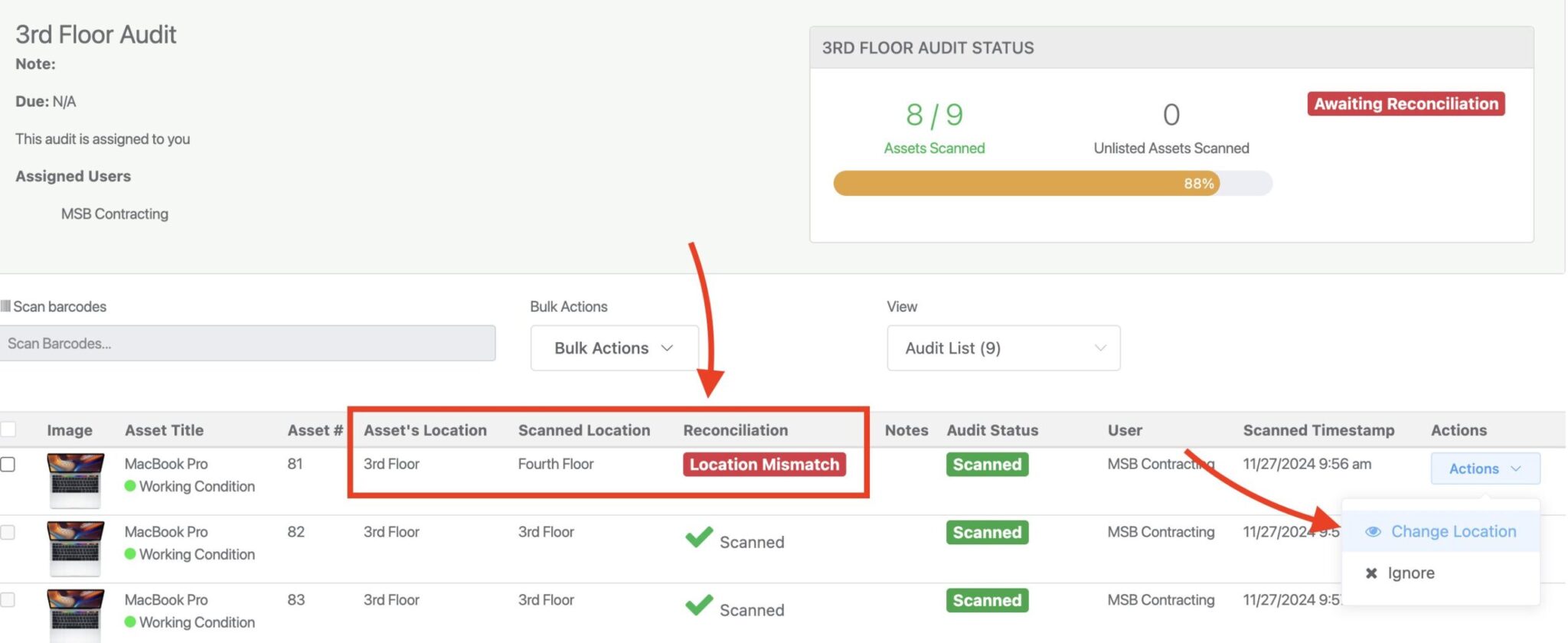The width and height of the screenshot is (1568, 643).
Task: Choose Ignore from the actions menu
Action: tap(1410, 573)
